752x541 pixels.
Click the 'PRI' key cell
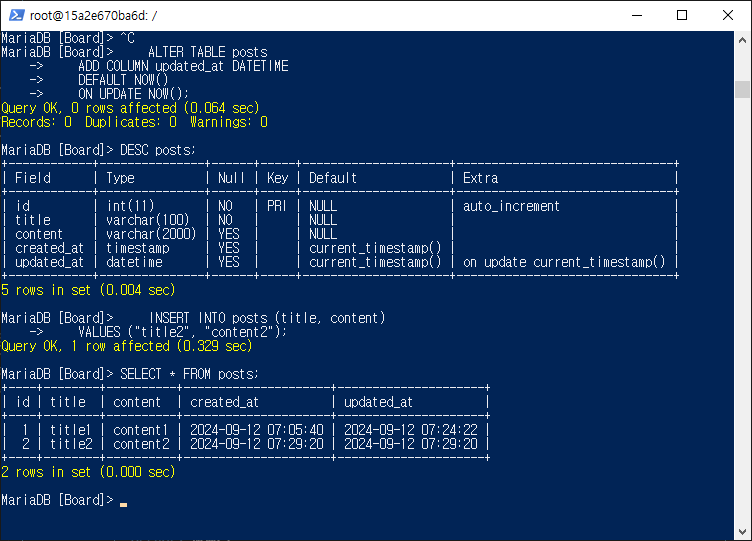pyautogui.click(x=276, y=206)
